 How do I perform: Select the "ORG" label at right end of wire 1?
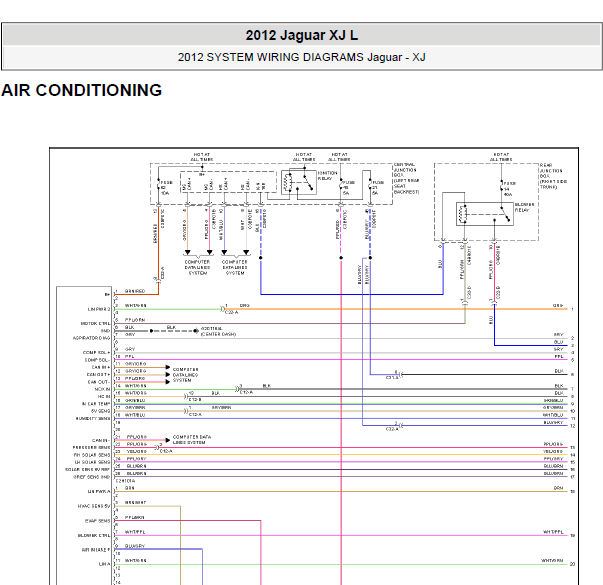point(558,305)
